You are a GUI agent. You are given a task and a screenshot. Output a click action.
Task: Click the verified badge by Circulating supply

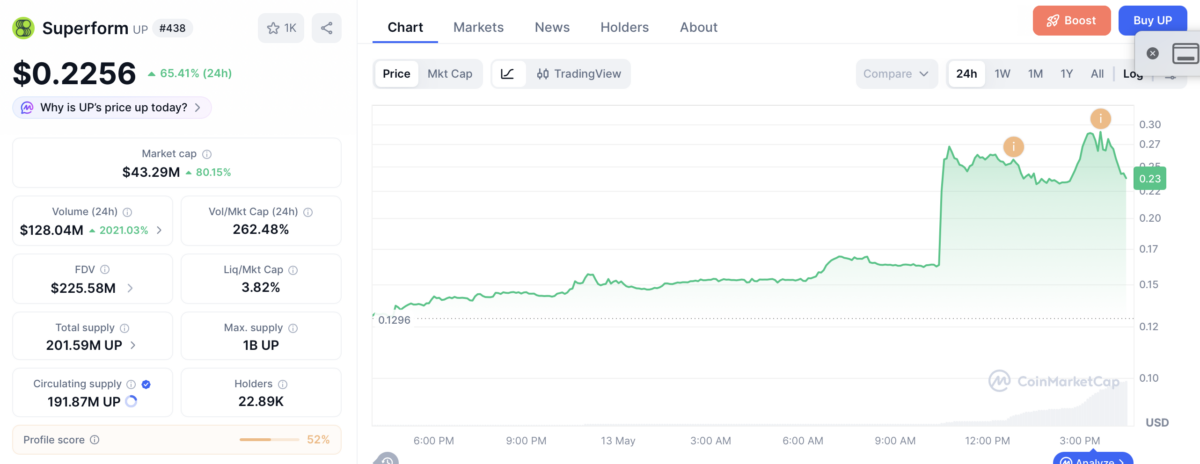(x=147, y=384)
